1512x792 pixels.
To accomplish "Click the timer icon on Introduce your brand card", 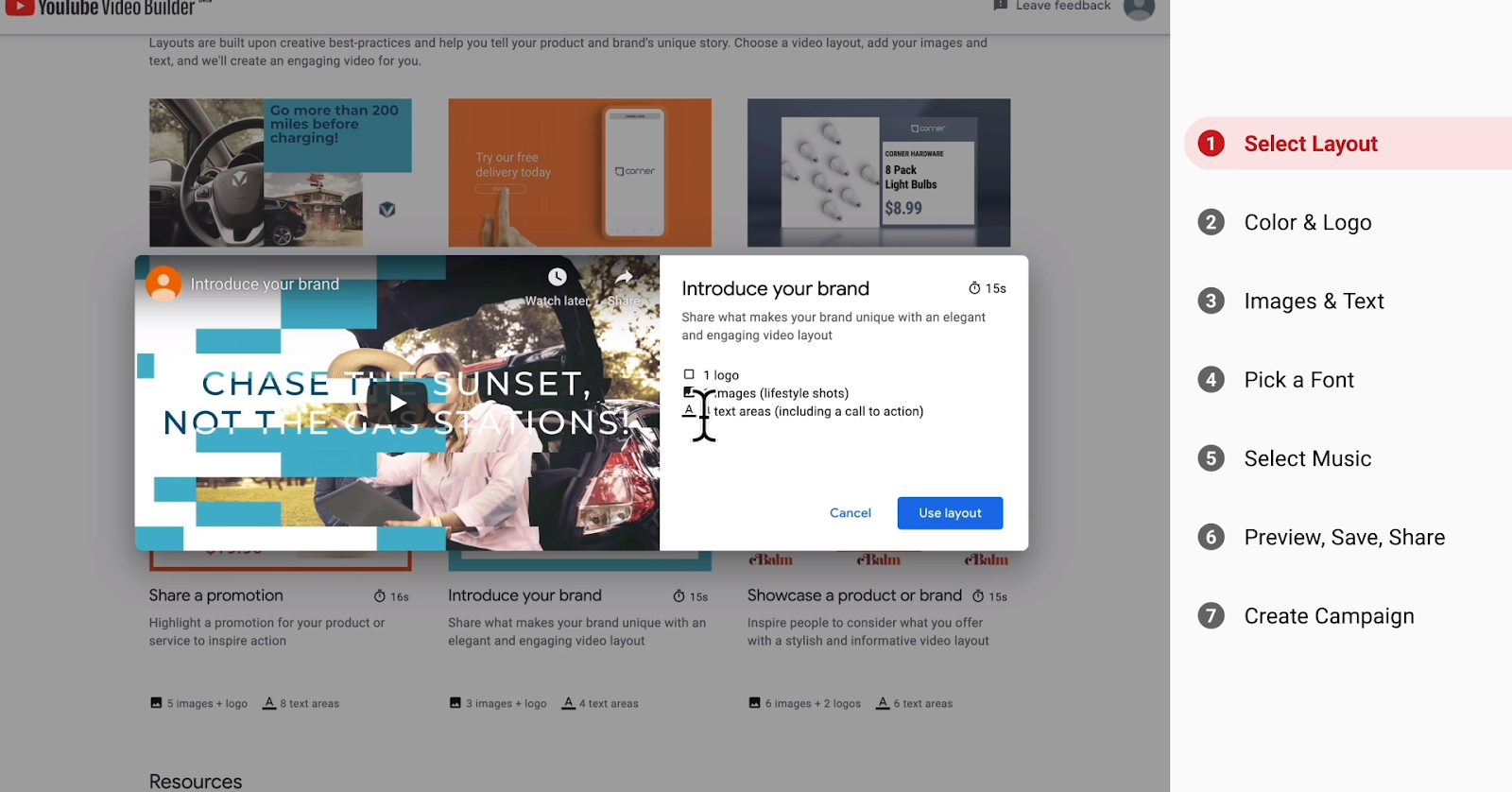I will (x=679, y=596).
